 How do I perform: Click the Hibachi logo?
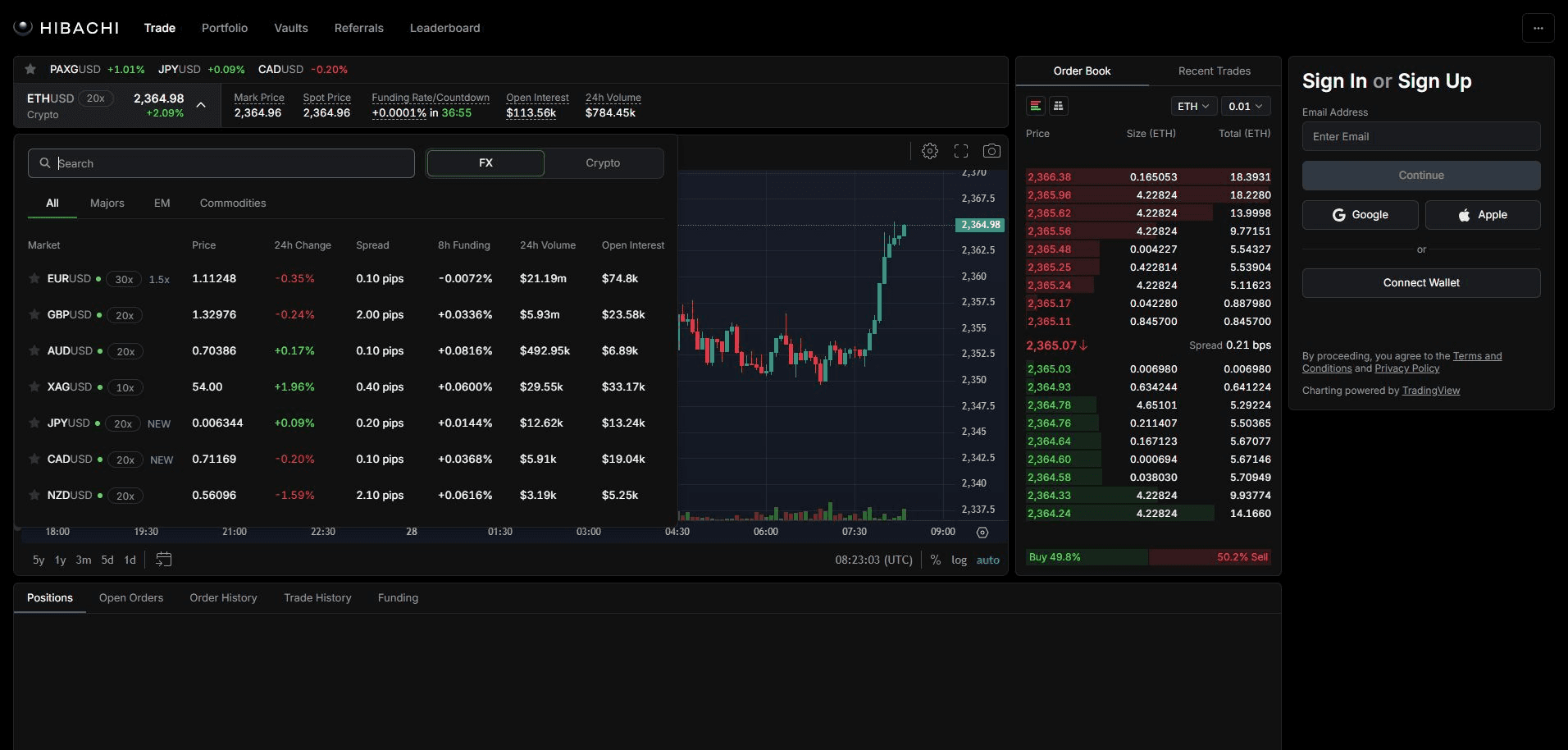point(66,28)
